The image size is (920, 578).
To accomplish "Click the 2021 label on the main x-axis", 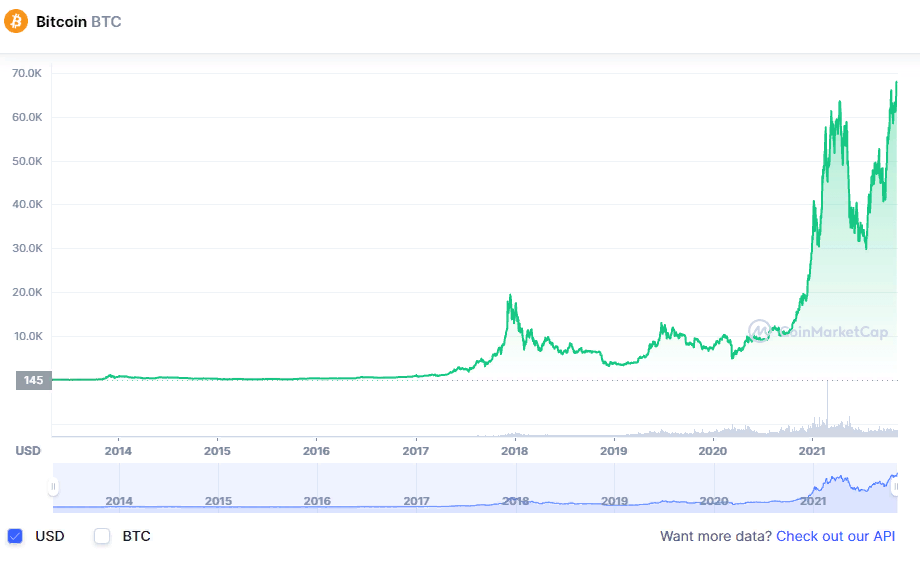I will 812,451.
